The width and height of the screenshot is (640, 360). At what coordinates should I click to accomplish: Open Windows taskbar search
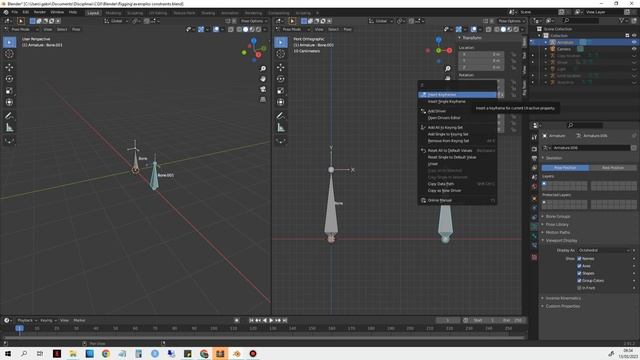(x=24, y=353)
